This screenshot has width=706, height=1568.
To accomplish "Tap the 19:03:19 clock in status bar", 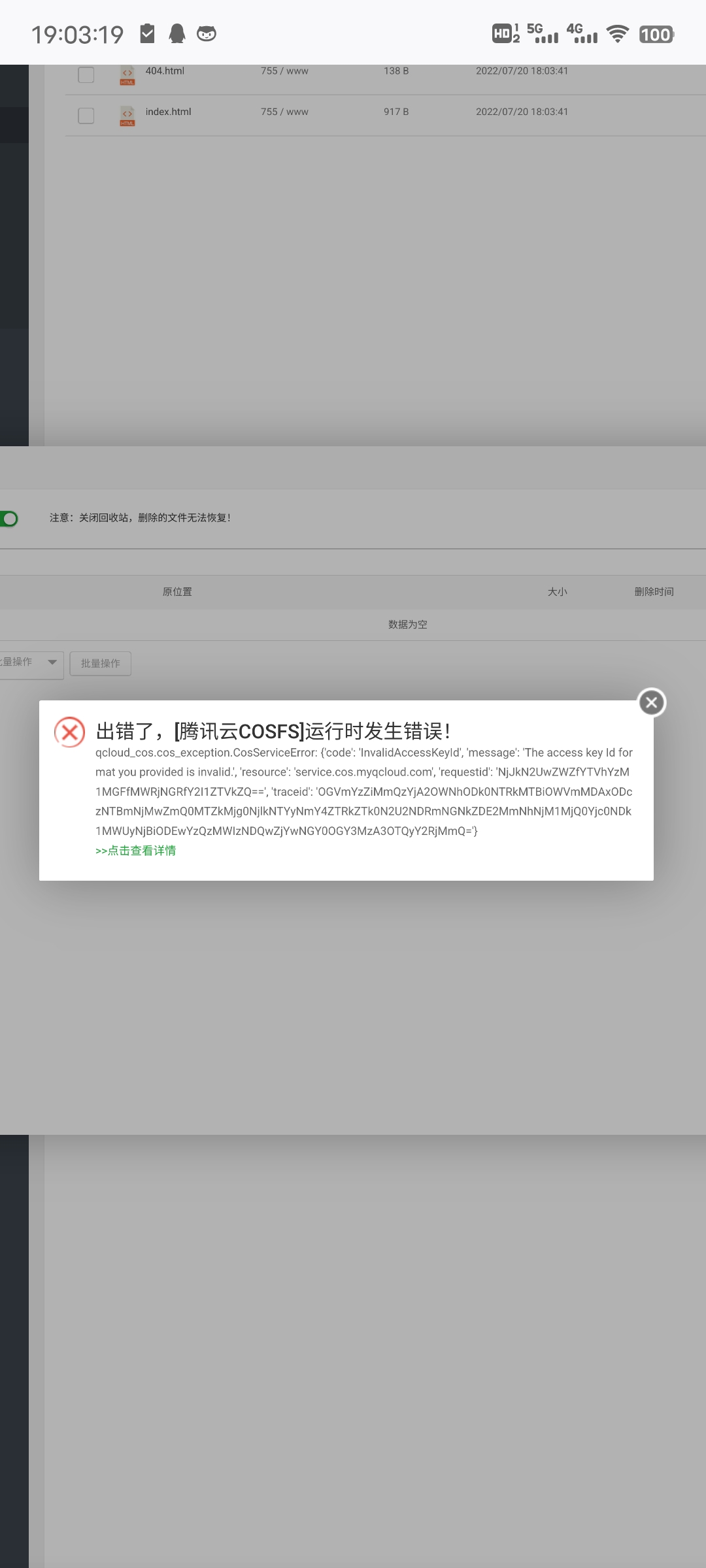I will pyautogui.click(x=78, y=35).
